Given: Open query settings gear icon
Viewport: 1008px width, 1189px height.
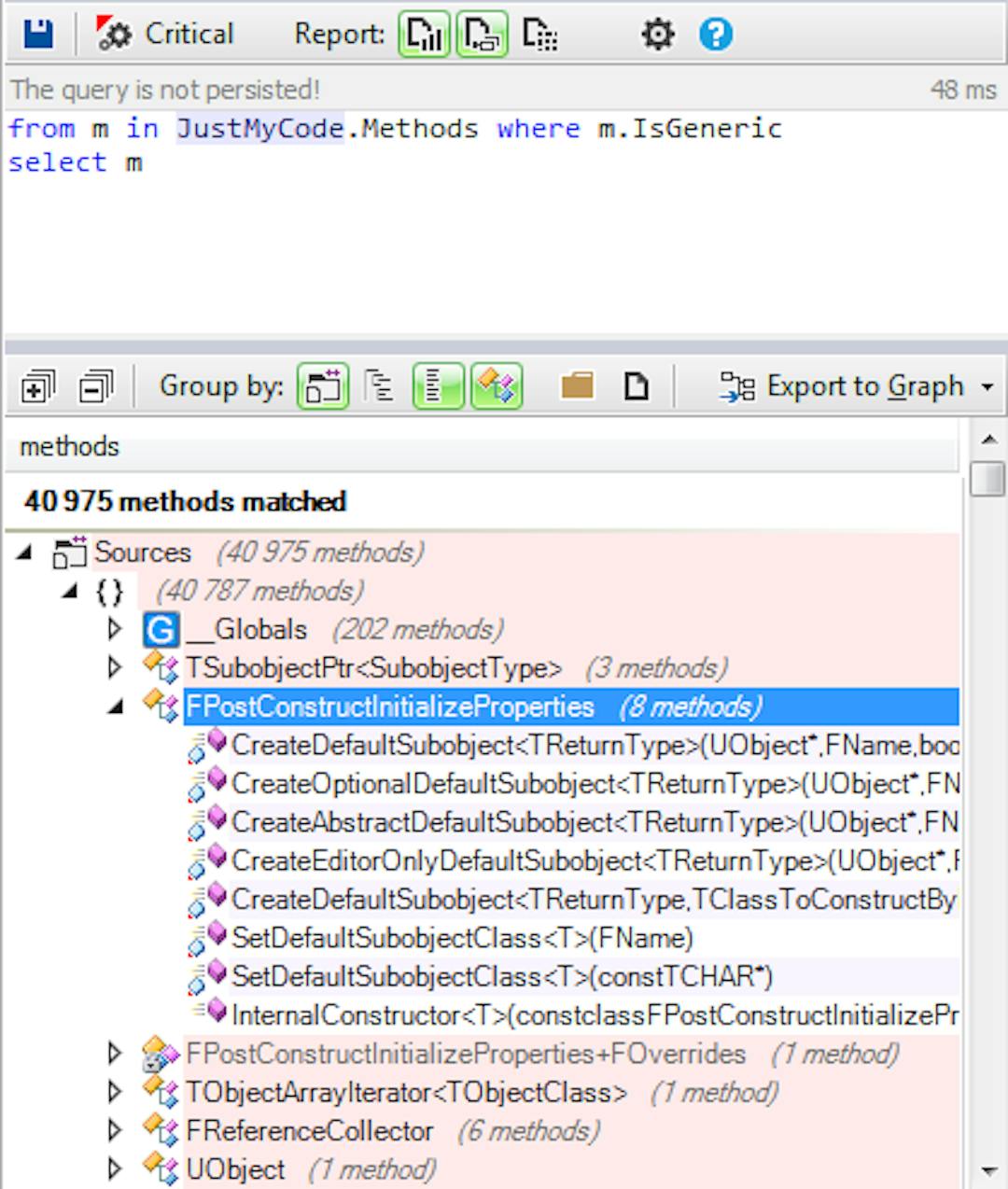Looking at the screenshot, I should pyautogui.click(x=657, y=35).
